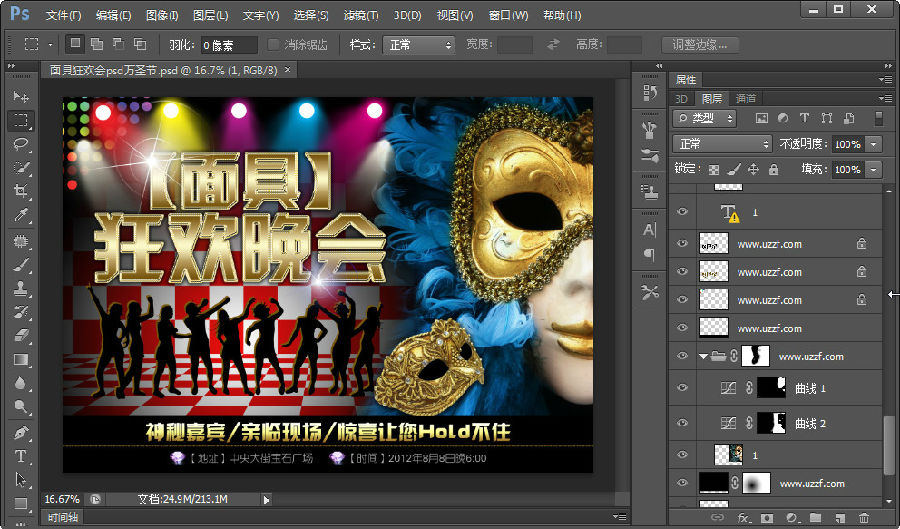Hide the text layer 1 eye
Image resolution: width=900 pixels, height=529 pixels.
pos(682,212)
